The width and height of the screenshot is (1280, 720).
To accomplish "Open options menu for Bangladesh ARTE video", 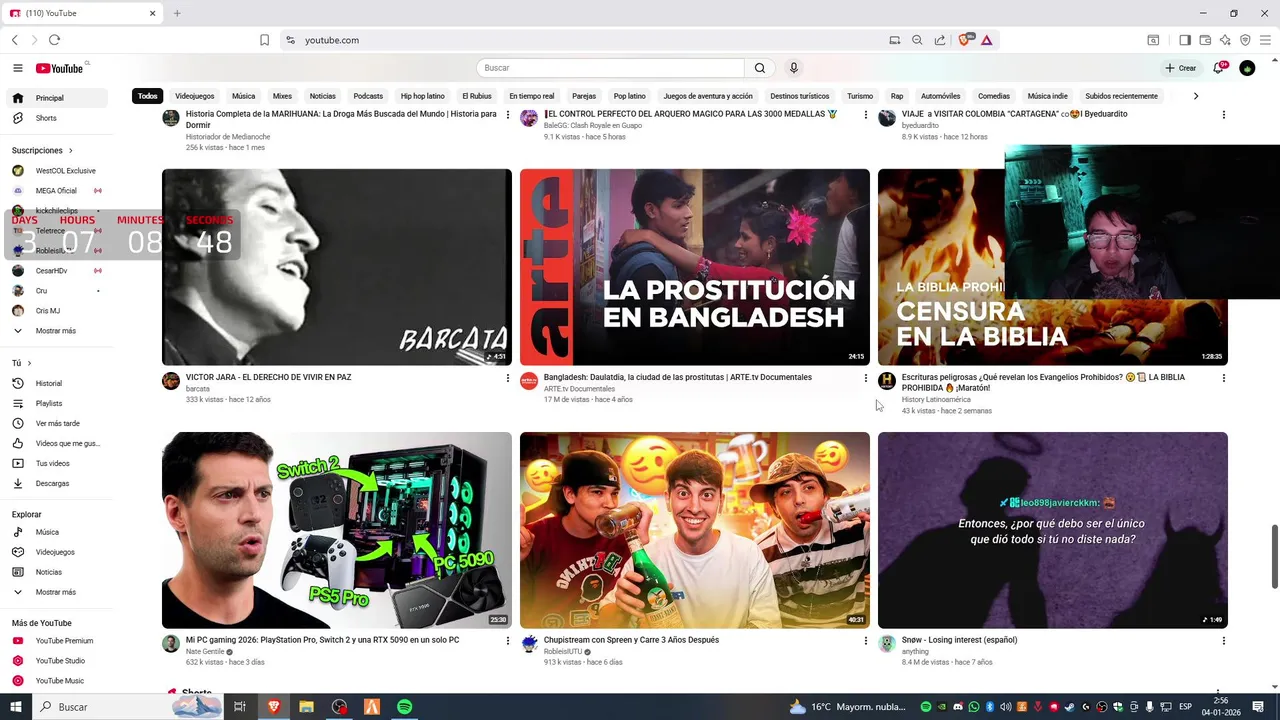I will click(x=865, y=378).
